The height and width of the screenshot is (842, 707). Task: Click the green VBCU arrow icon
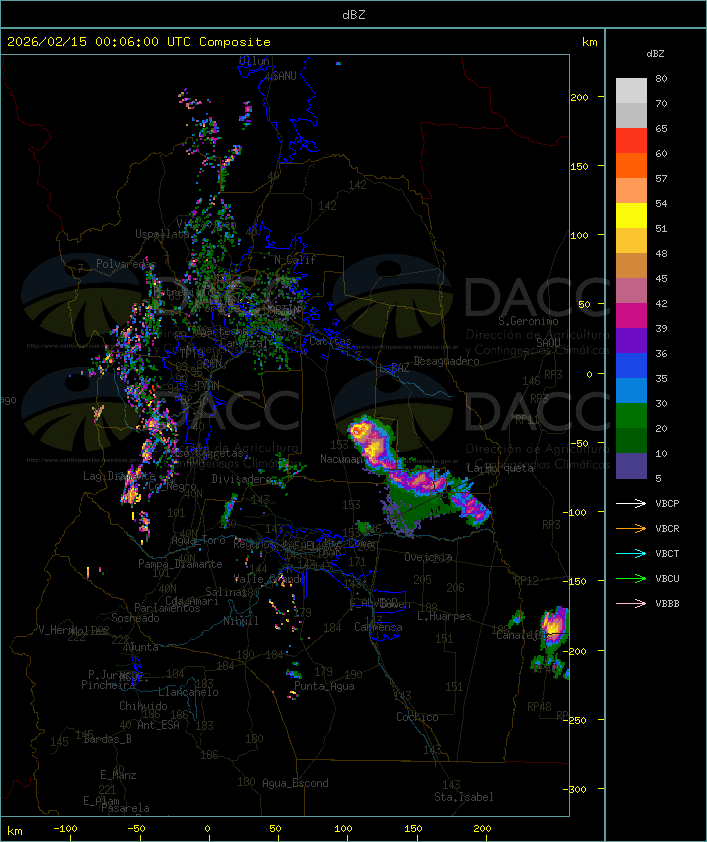631,578
